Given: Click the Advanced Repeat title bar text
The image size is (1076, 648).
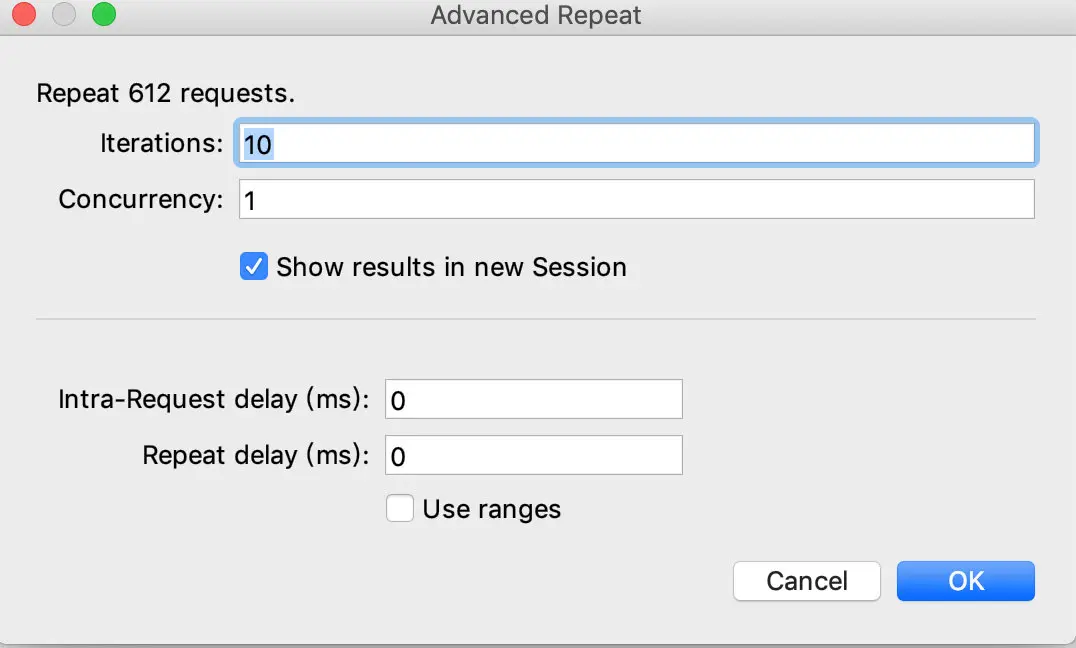Looking at the screenshot, I should 536,16.
